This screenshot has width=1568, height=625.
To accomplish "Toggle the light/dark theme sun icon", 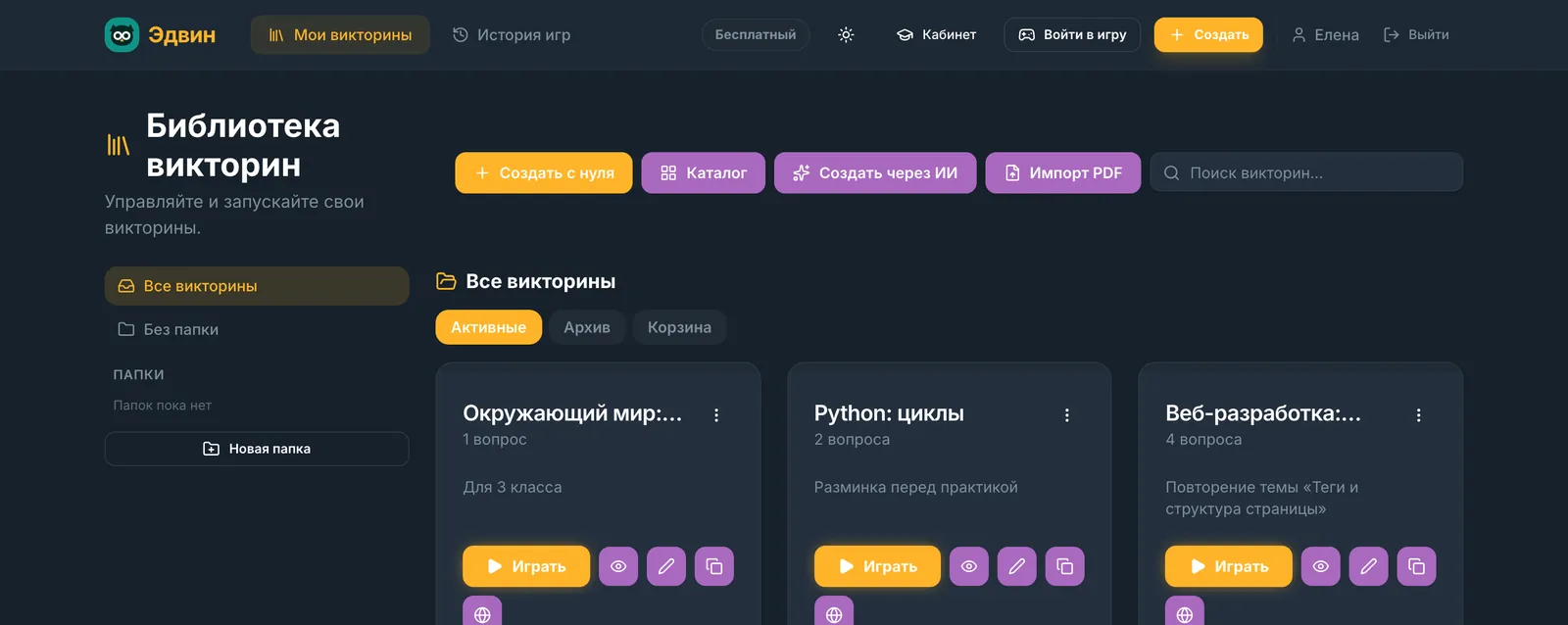I will 846,35.
